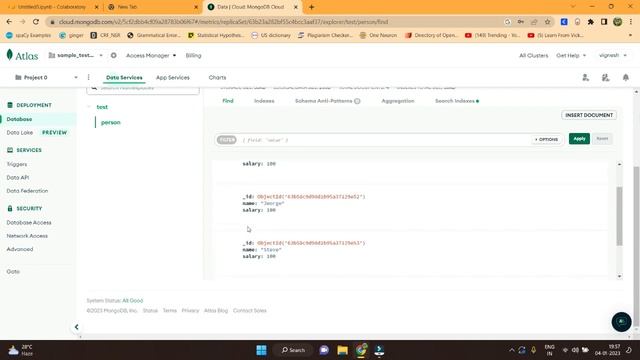Click the Atlas leaf logo
The image size is (640, 360).
click(x=10, y=55)
